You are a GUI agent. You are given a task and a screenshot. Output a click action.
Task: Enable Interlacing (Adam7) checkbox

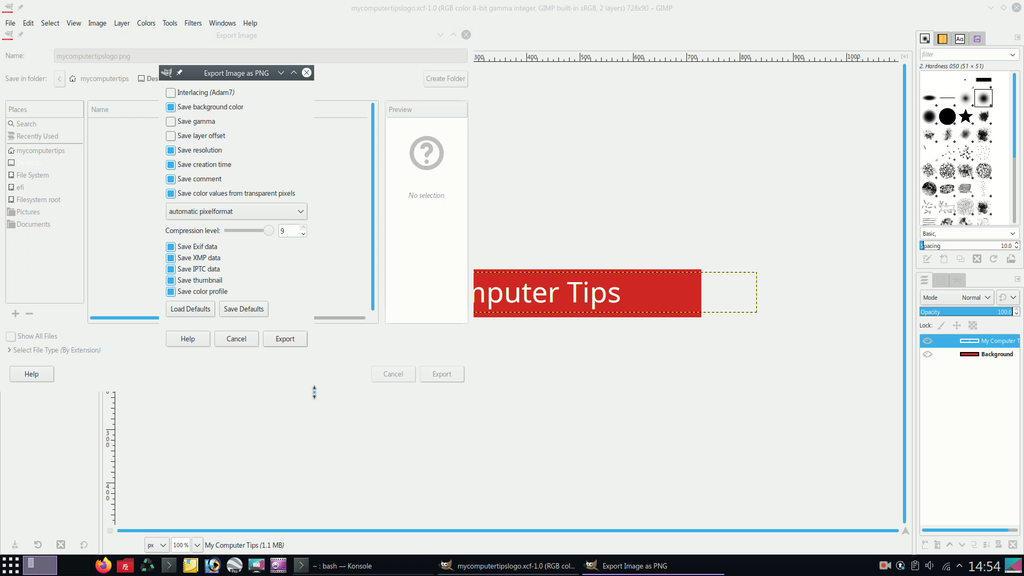[x=170, y=93]
